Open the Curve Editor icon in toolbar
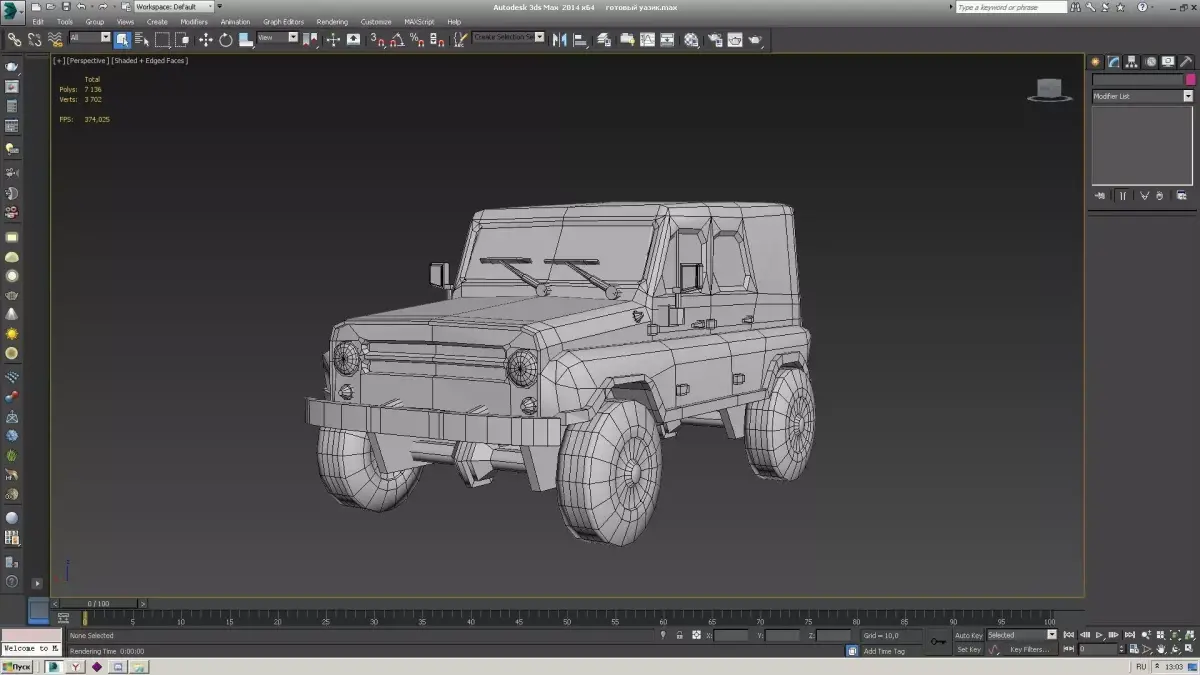 pos(647,39)
